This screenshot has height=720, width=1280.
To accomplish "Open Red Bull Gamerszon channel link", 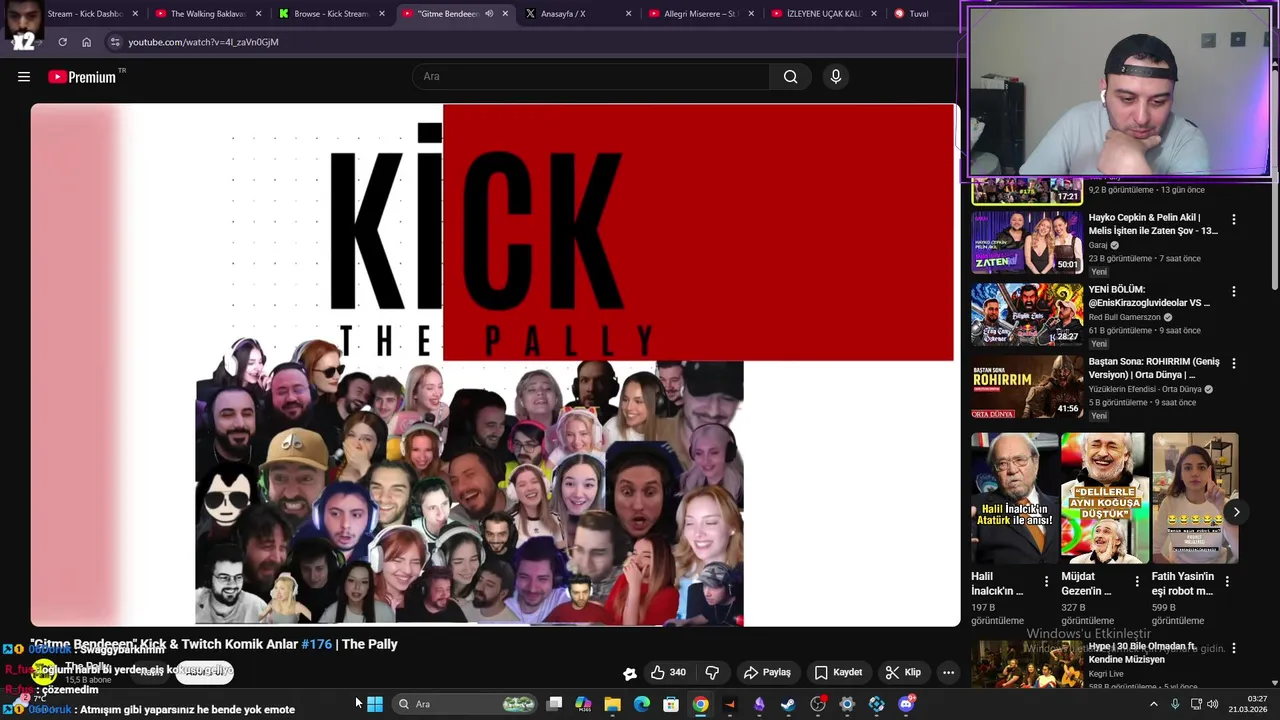I will [x=1125, y=317].
